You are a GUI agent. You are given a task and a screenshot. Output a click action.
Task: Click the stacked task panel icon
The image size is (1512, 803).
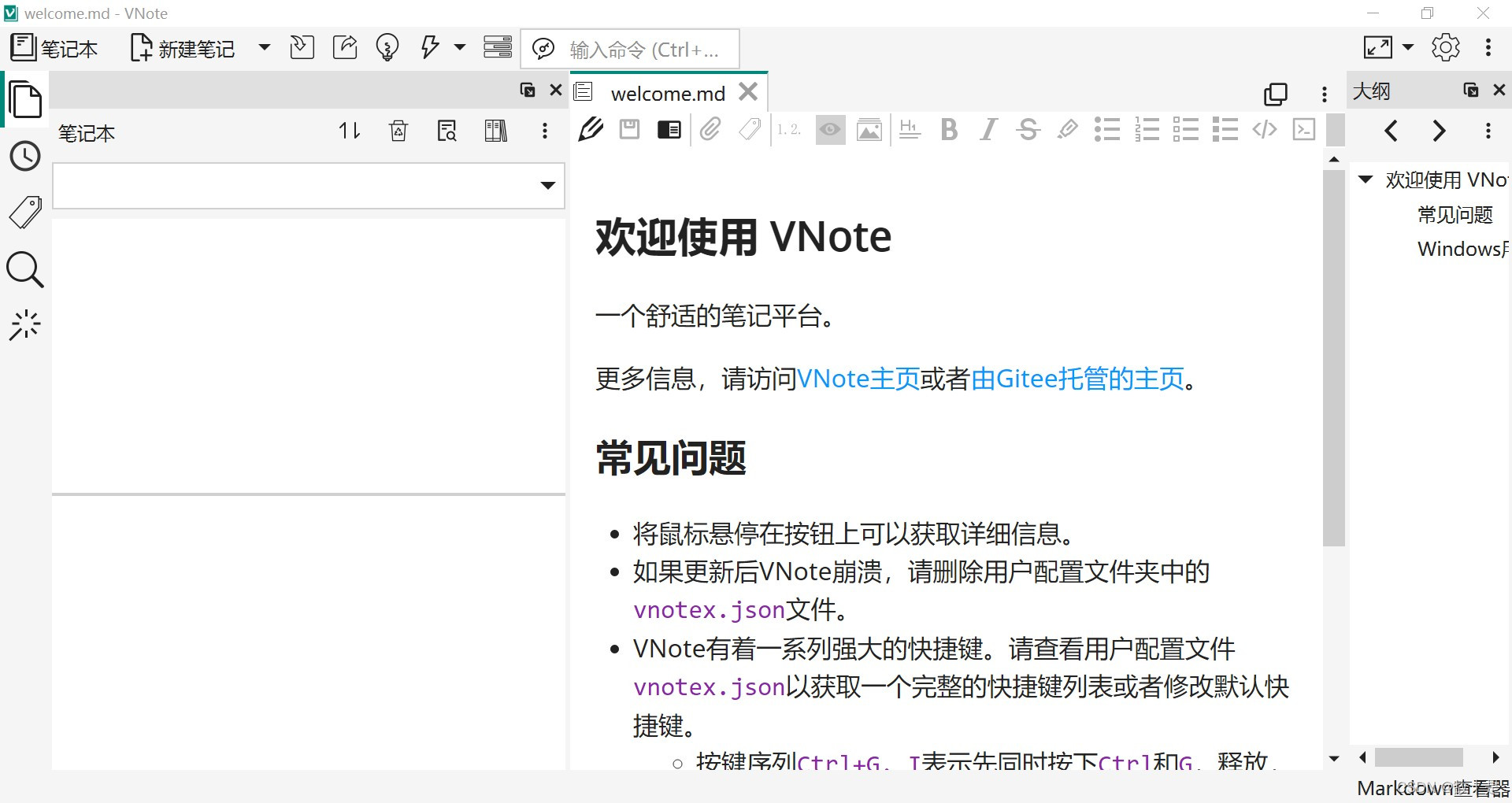click(x=498, y=48)
